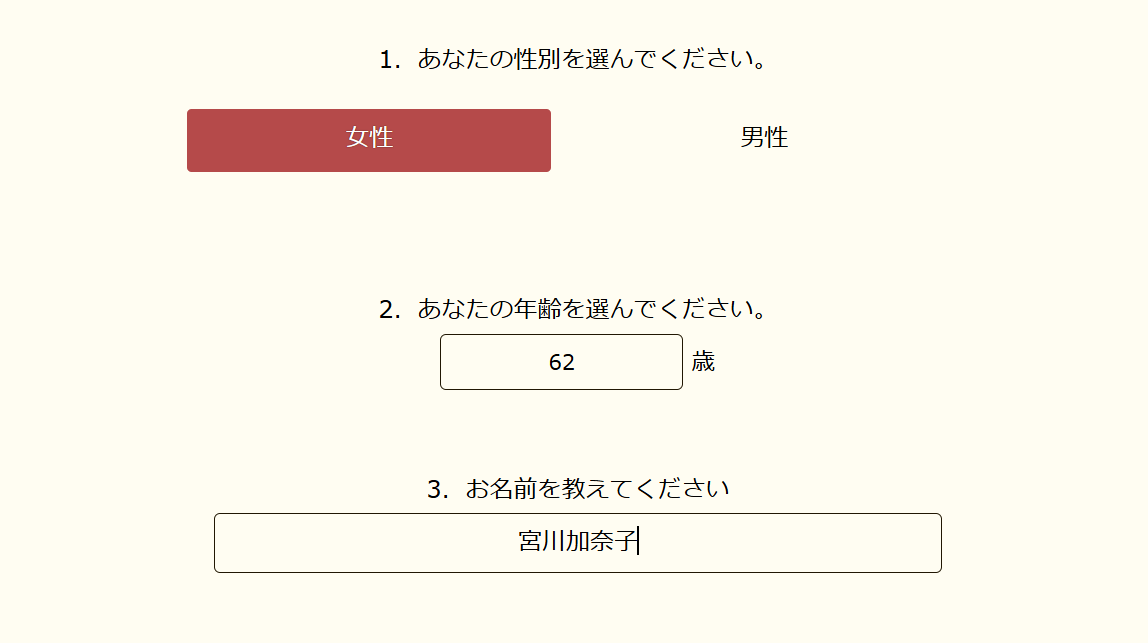1148x643 pixels.
Task: Click the number 3. of third question
Action: click(438, 490)
